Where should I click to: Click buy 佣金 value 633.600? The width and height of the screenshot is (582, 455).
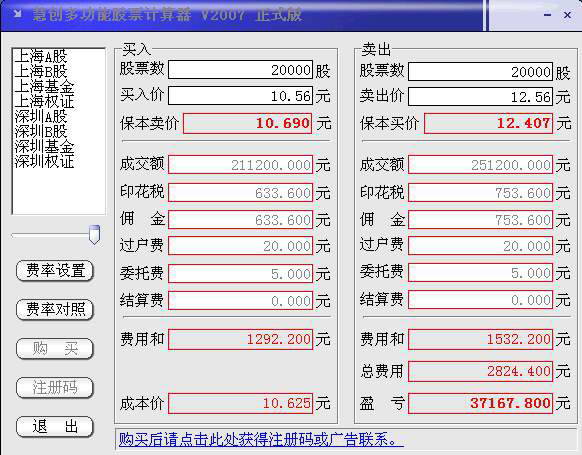point(241,220)
